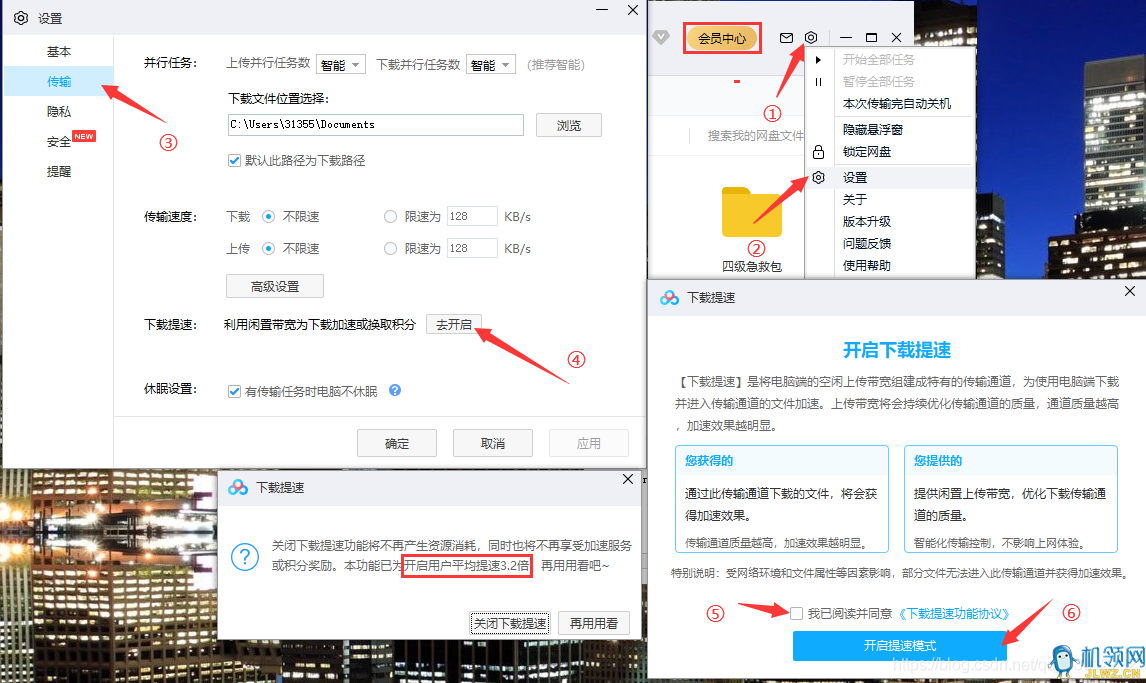Open the mail icon in Baidu Netdisk titlebar
This screenshot has width=1146, height=683.
[x=786, y=38]
